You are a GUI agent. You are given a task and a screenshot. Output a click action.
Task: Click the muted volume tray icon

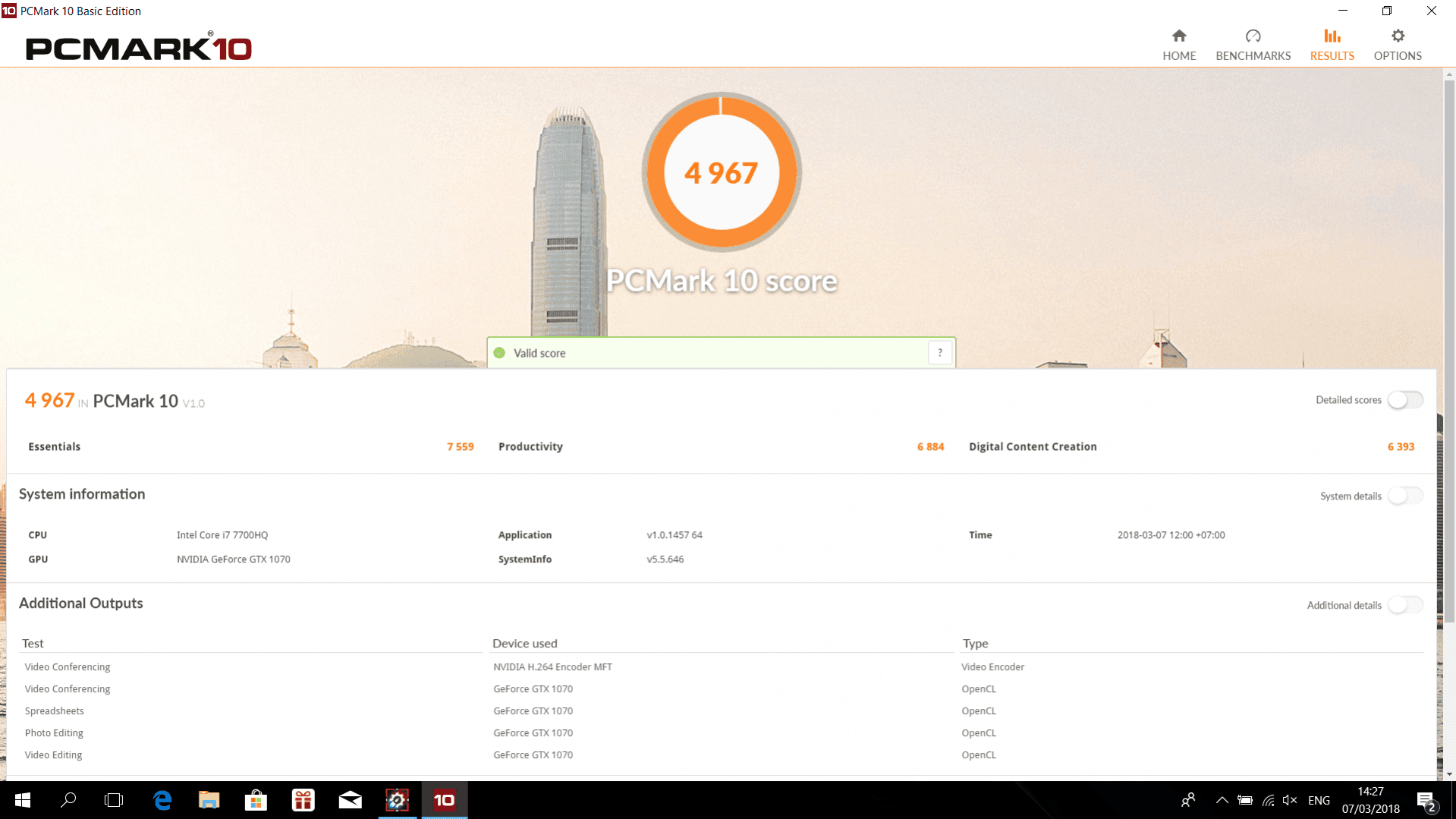pos(1290,800)
